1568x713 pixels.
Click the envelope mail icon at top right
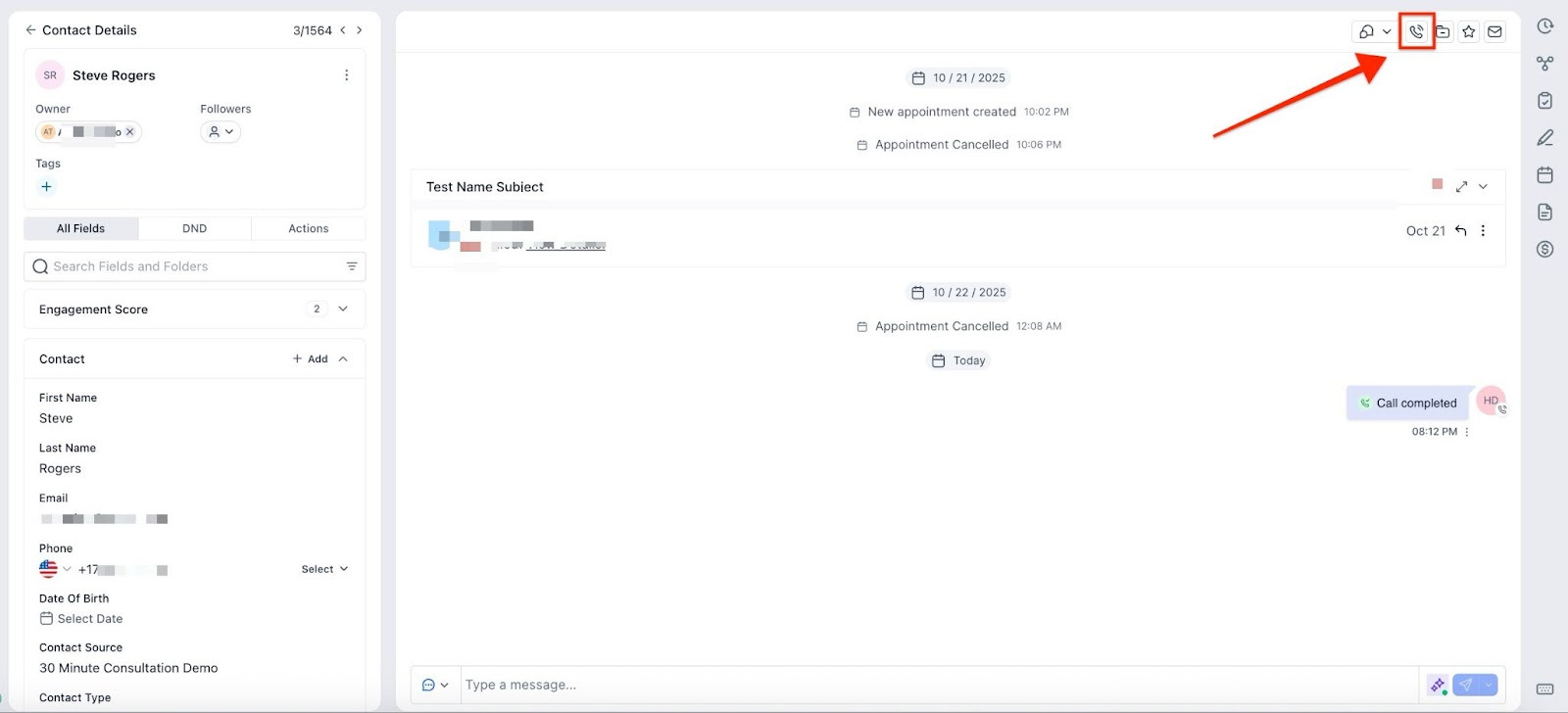[1494, 31]
